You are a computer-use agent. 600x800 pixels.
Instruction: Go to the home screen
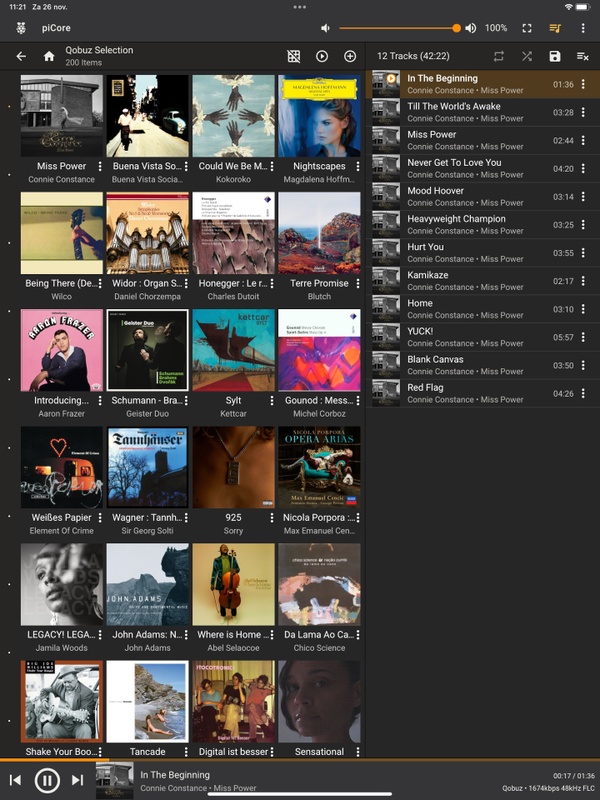tap(49, 56)
